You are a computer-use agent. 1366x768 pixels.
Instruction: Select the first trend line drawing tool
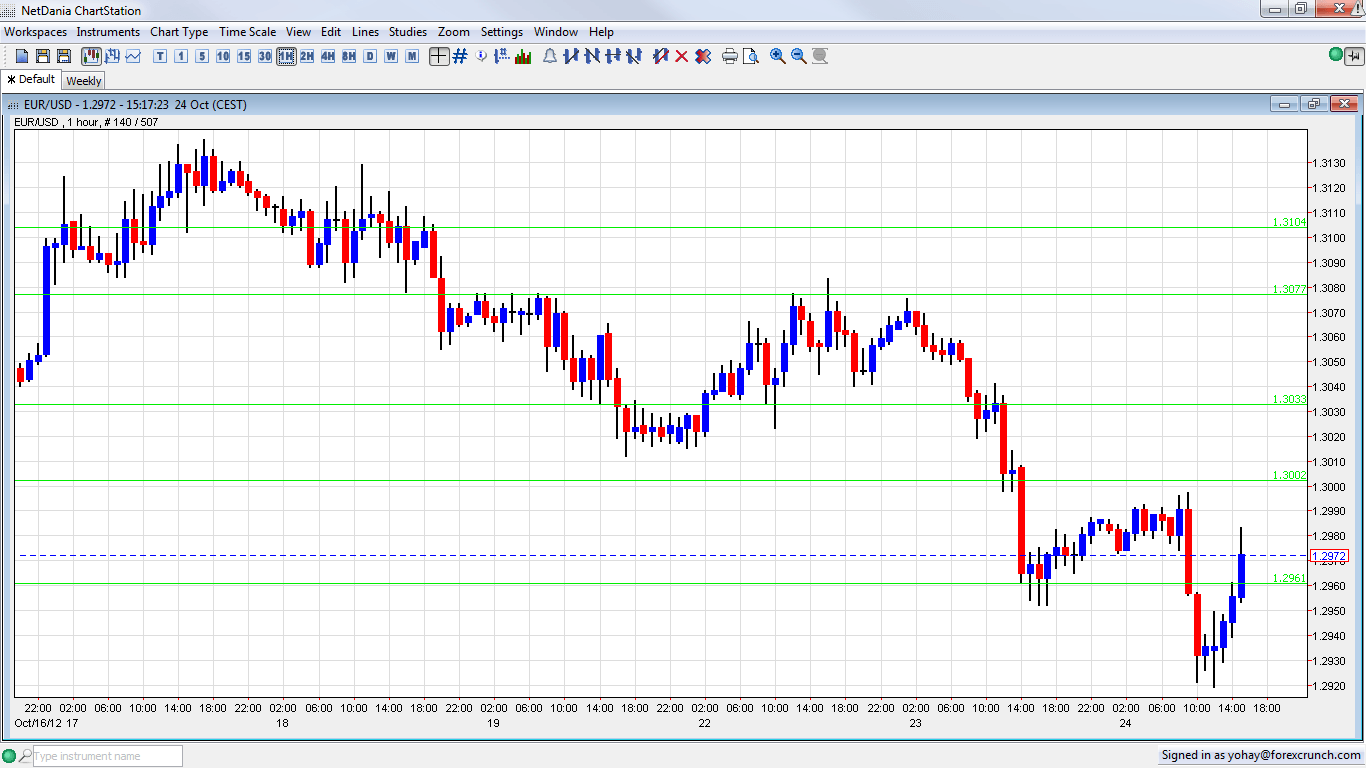pos(571,56)
